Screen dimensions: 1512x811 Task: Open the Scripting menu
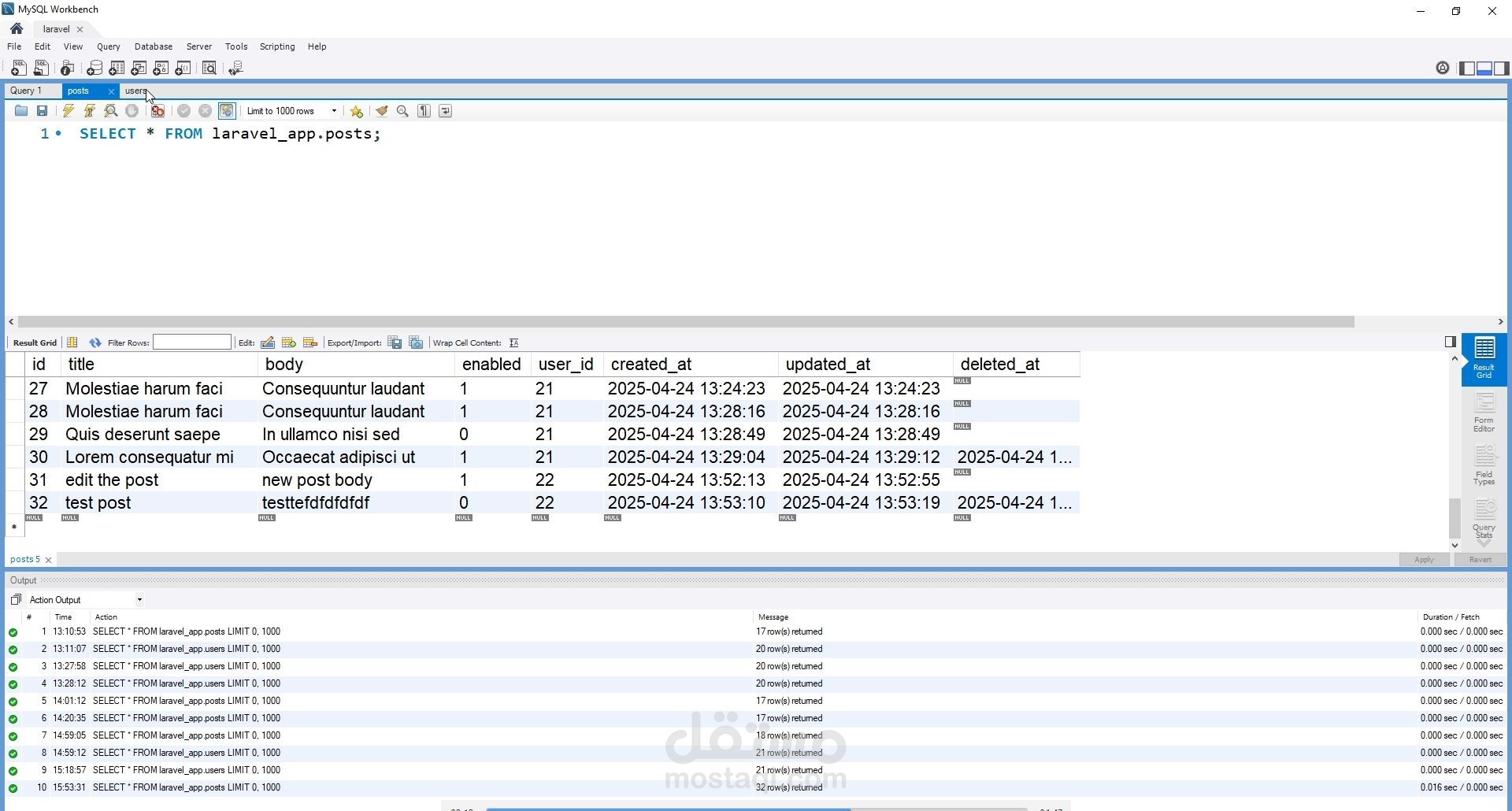277,46
